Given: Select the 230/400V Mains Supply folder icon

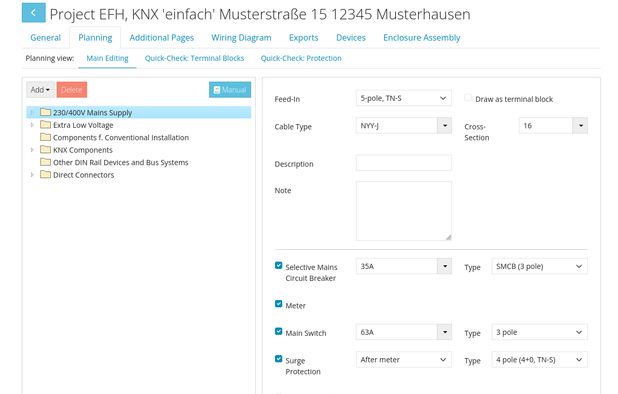Looking at the screenshot, I should (45, 112).
